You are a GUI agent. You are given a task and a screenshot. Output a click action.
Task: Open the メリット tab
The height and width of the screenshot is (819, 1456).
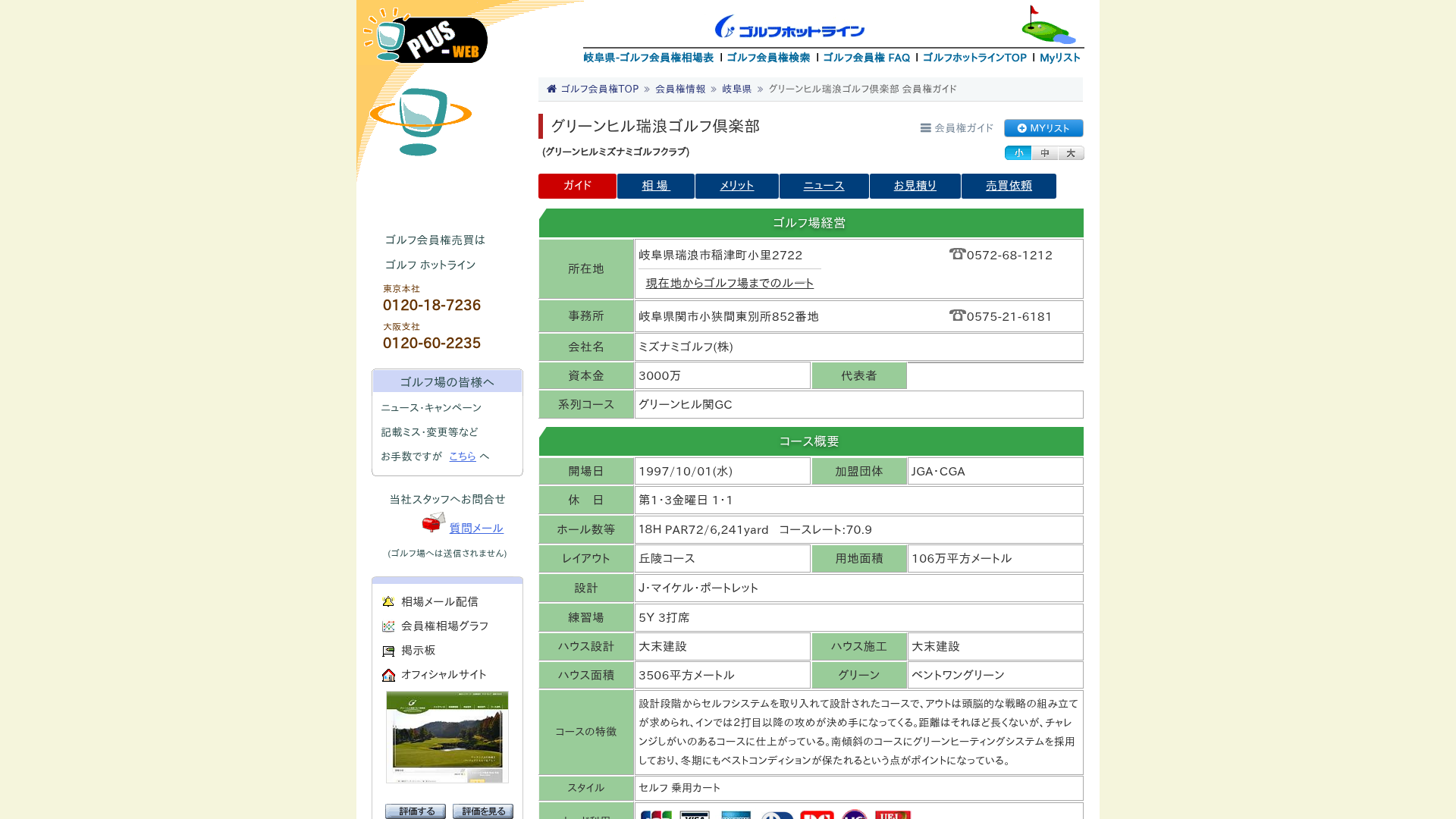coord(737,186)
